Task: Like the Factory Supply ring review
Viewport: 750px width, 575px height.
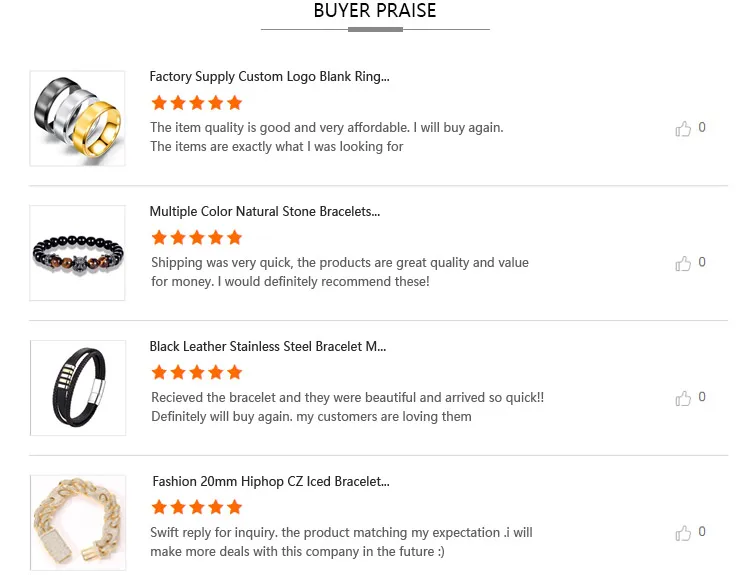Action: click(x=684, y=129)
